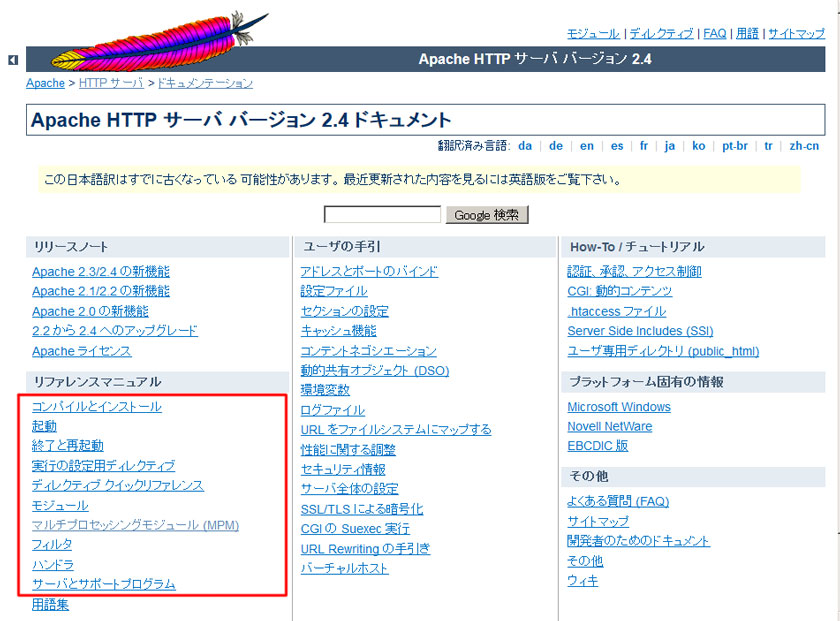The height and width of the screenshot is (621, 840).
Task: Open Apache 2.3/2.4 の新機能
Action: tap(101, 272)
